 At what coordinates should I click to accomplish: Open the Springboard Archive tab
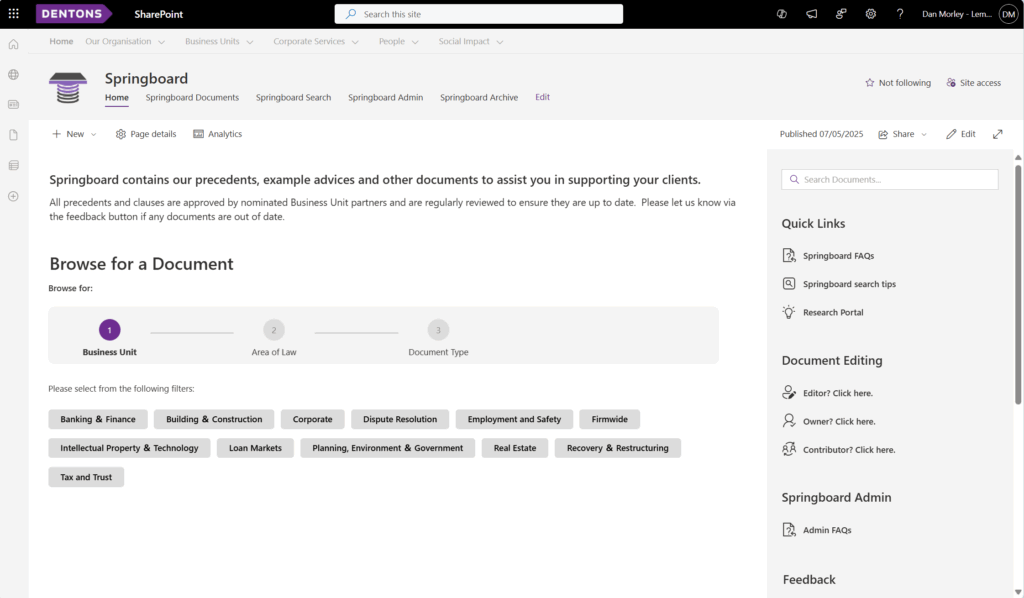pyautogui.click(x=479, y=97)
